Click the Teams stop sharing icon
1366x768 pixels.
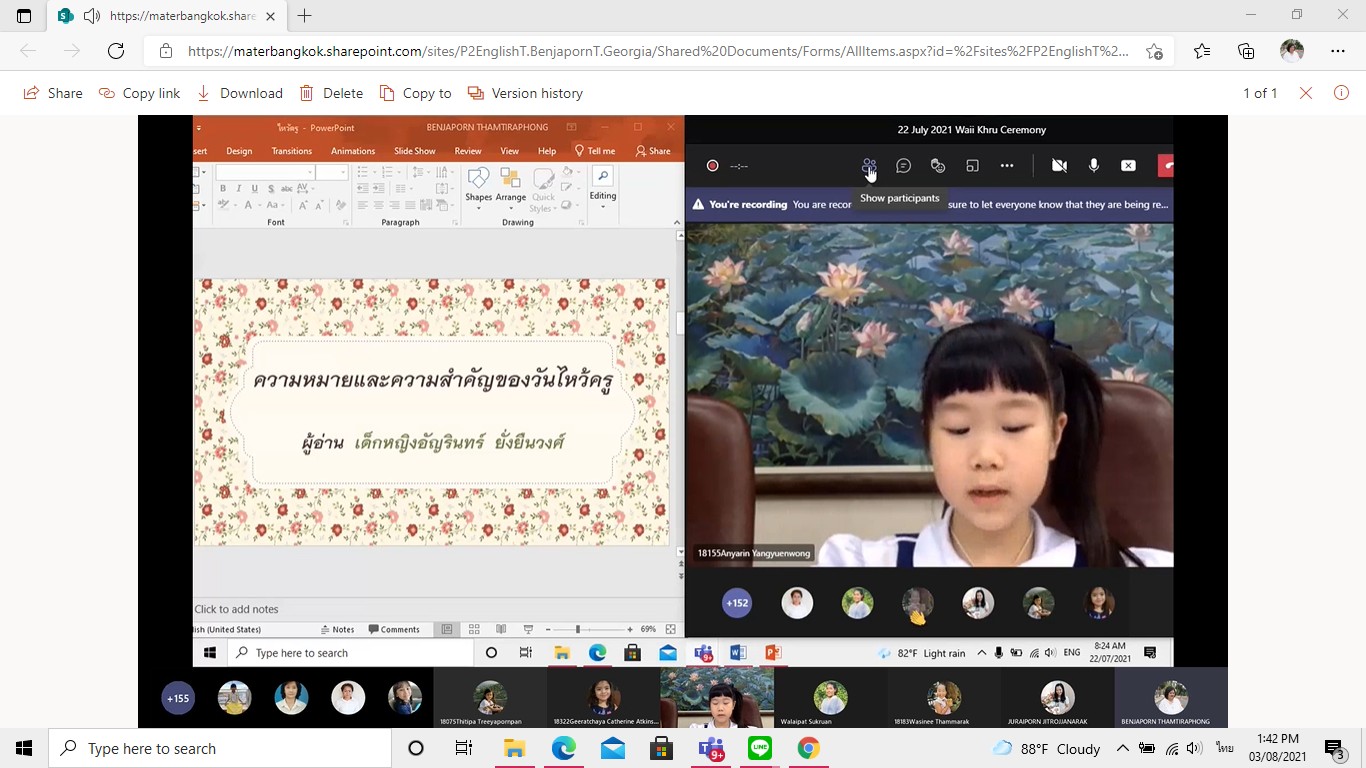coord(1128,166)
